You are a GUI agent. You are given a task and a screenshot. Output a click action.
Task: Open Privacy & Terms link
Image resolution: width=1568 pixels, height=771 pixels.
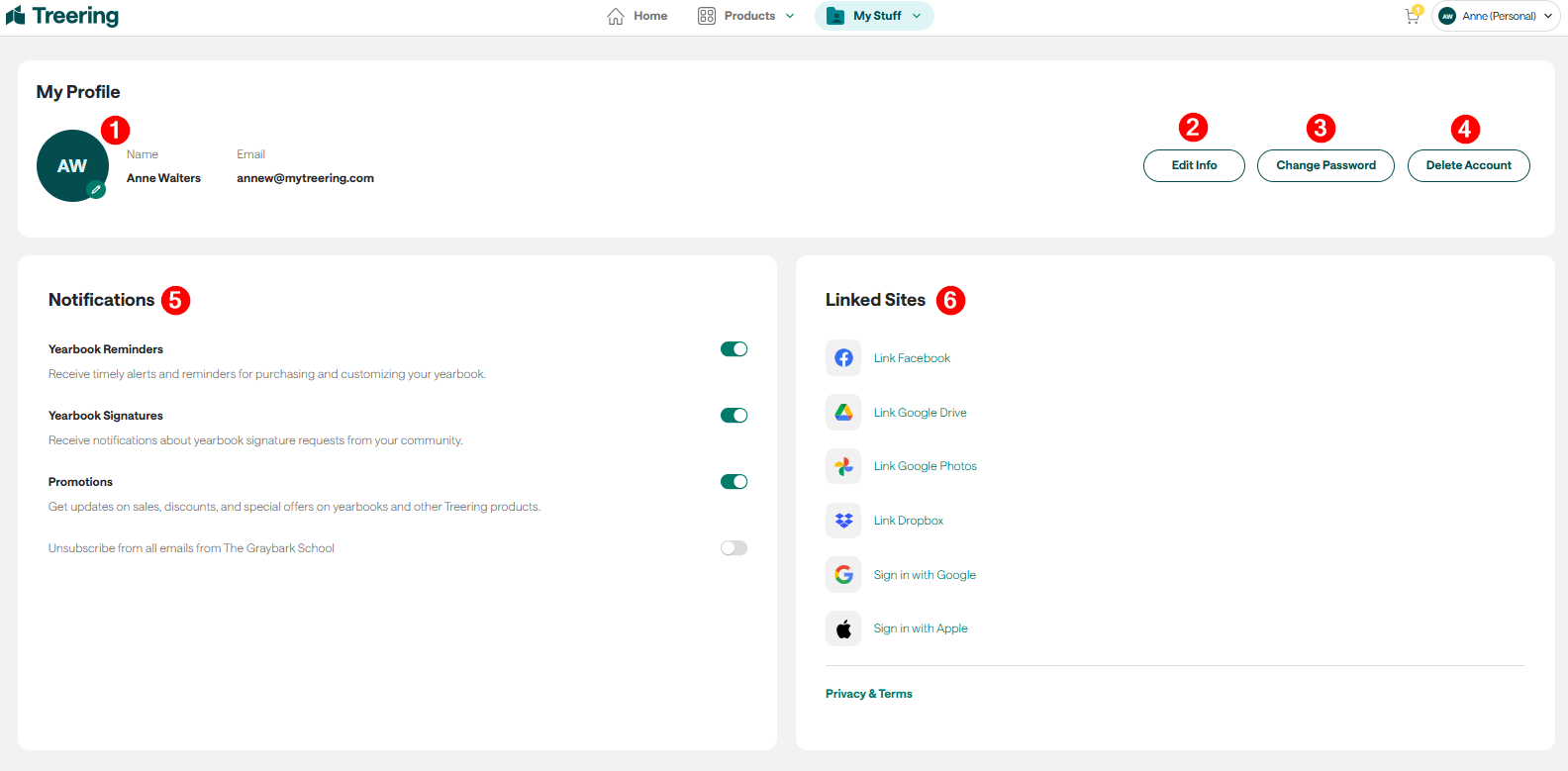(x=869, y=694)
